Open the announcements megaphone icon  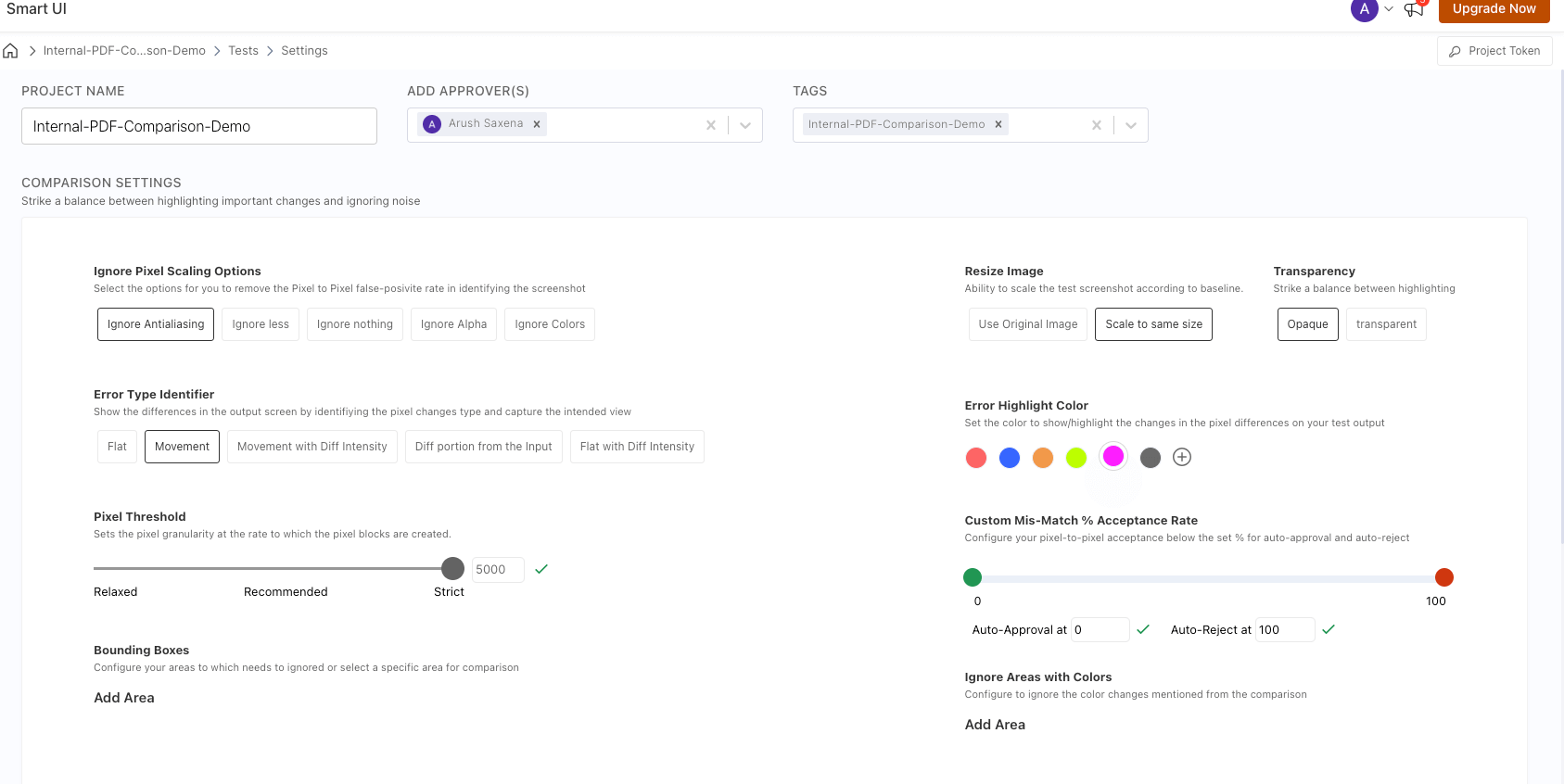coord(1414,9)
